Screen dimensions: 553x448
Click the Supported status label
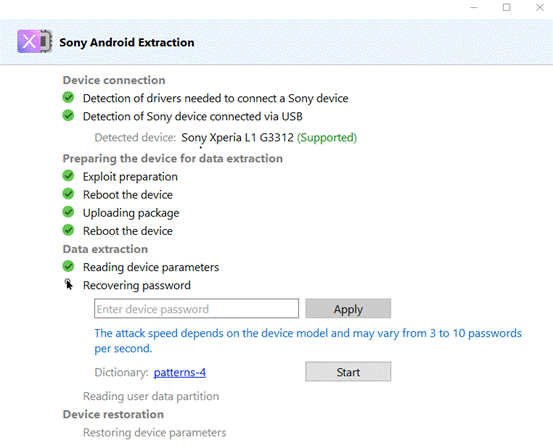click(x=327, y=137)
